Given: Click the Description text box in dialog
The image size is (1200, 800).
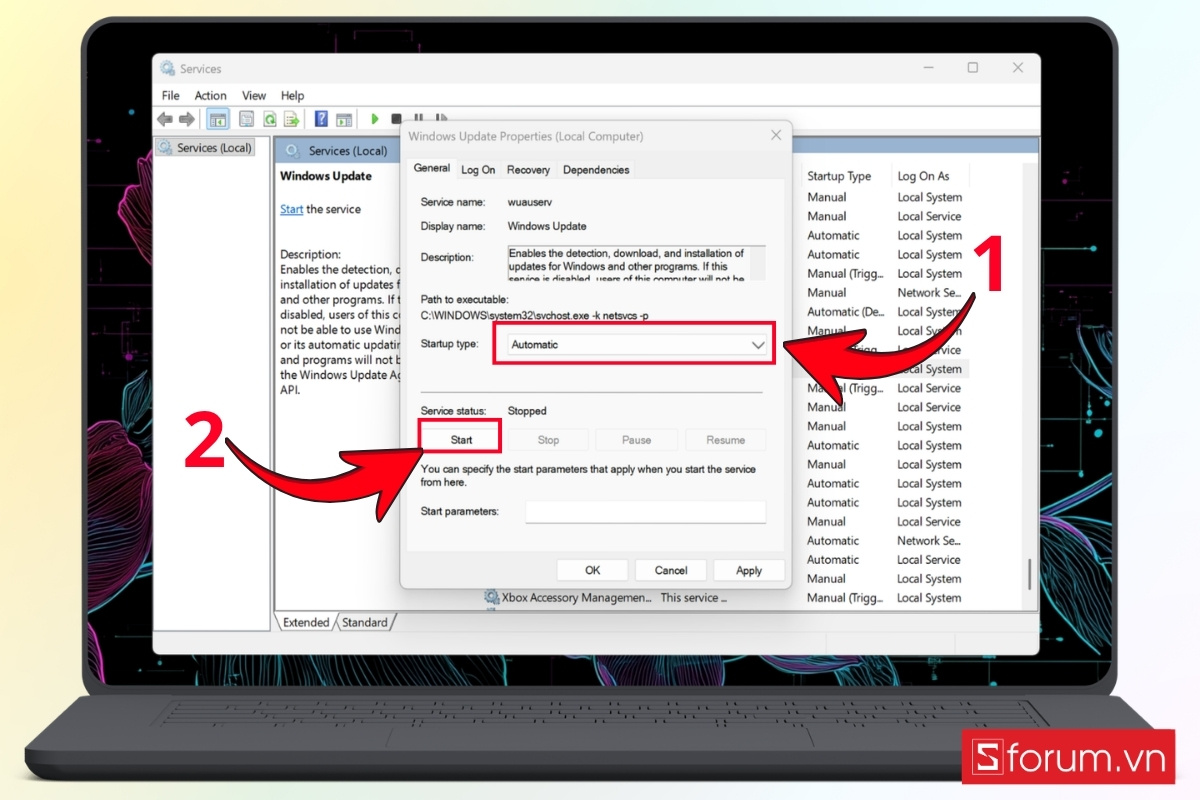Looking at the screenshot, I should pyautogui.click(x=636, y=263).
